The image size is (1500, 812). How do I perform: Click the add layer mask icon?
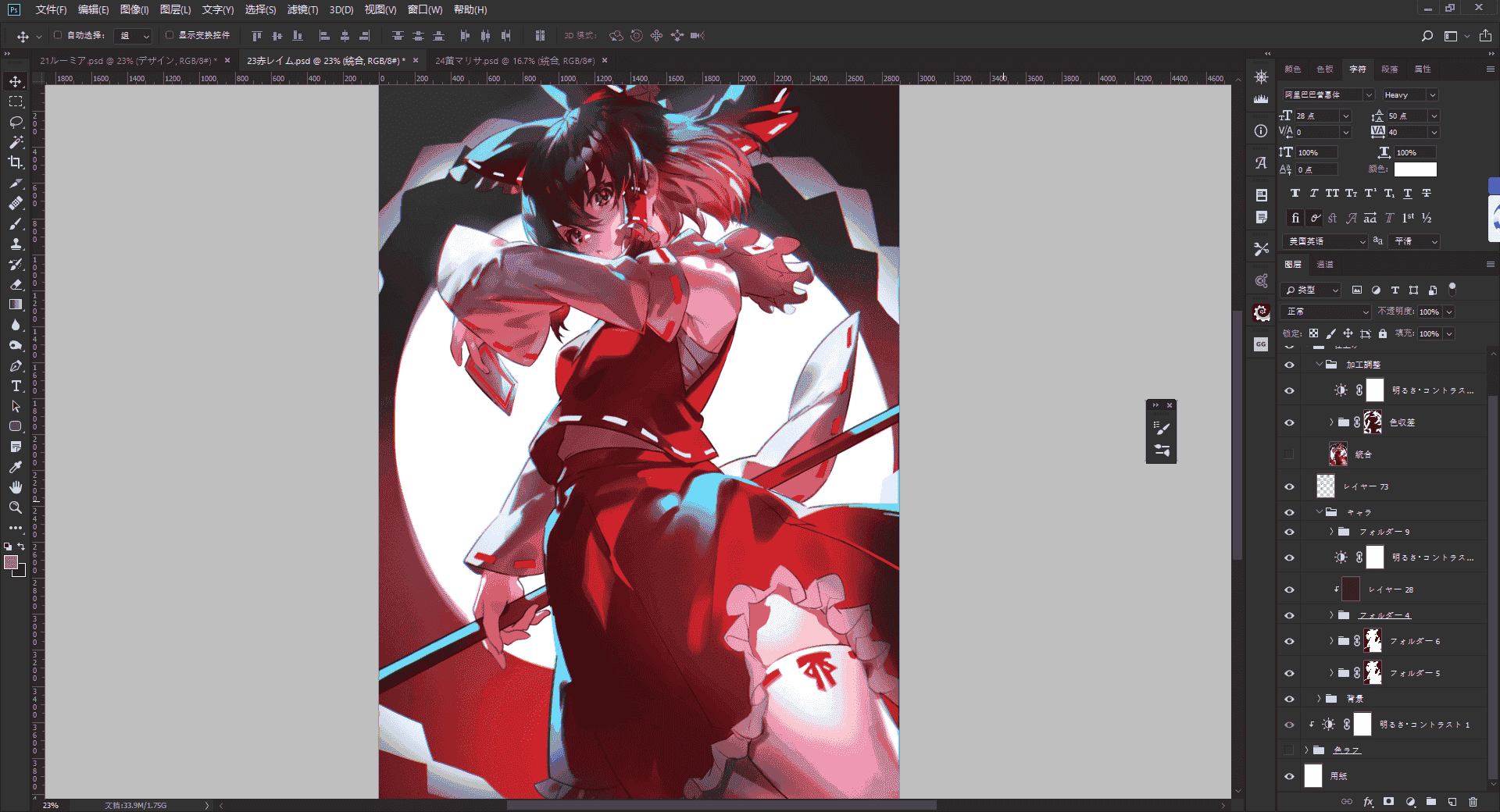1388,801
